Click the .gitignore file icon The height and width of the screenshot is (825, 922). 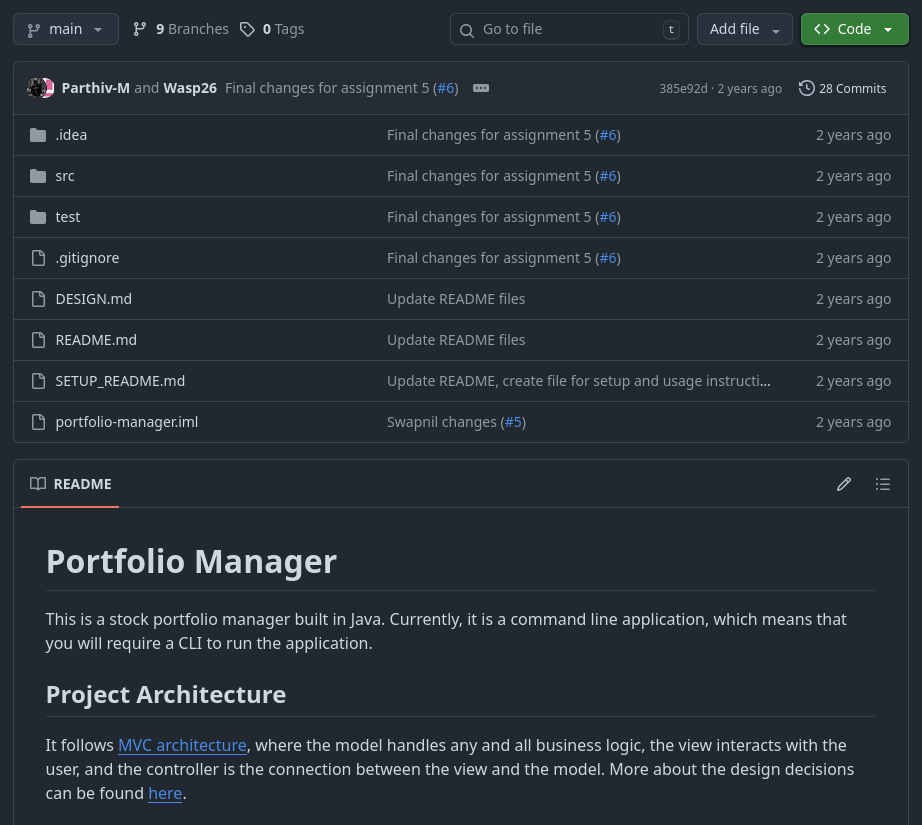38,258
